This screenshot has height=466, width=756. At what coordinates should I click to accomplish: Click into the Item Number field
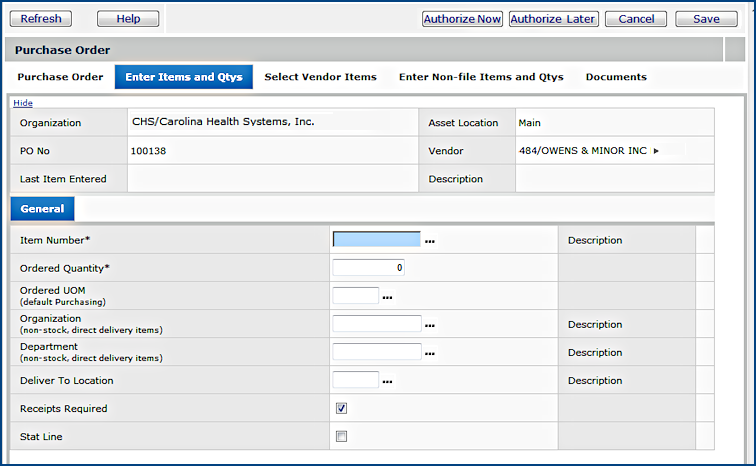(x=376, y=240)
